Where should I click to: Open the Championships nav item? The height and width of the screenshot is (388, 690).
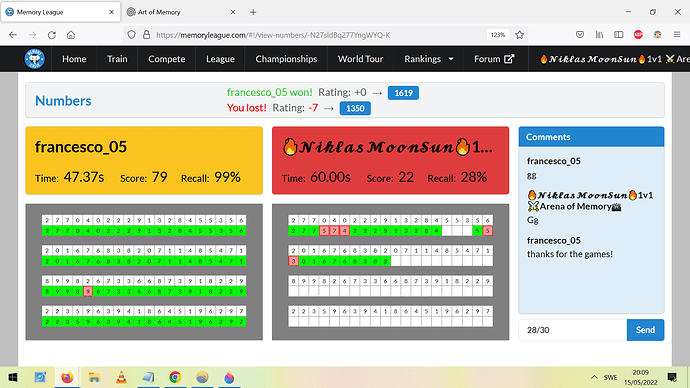pyautogui.click(x=286, y=59)
